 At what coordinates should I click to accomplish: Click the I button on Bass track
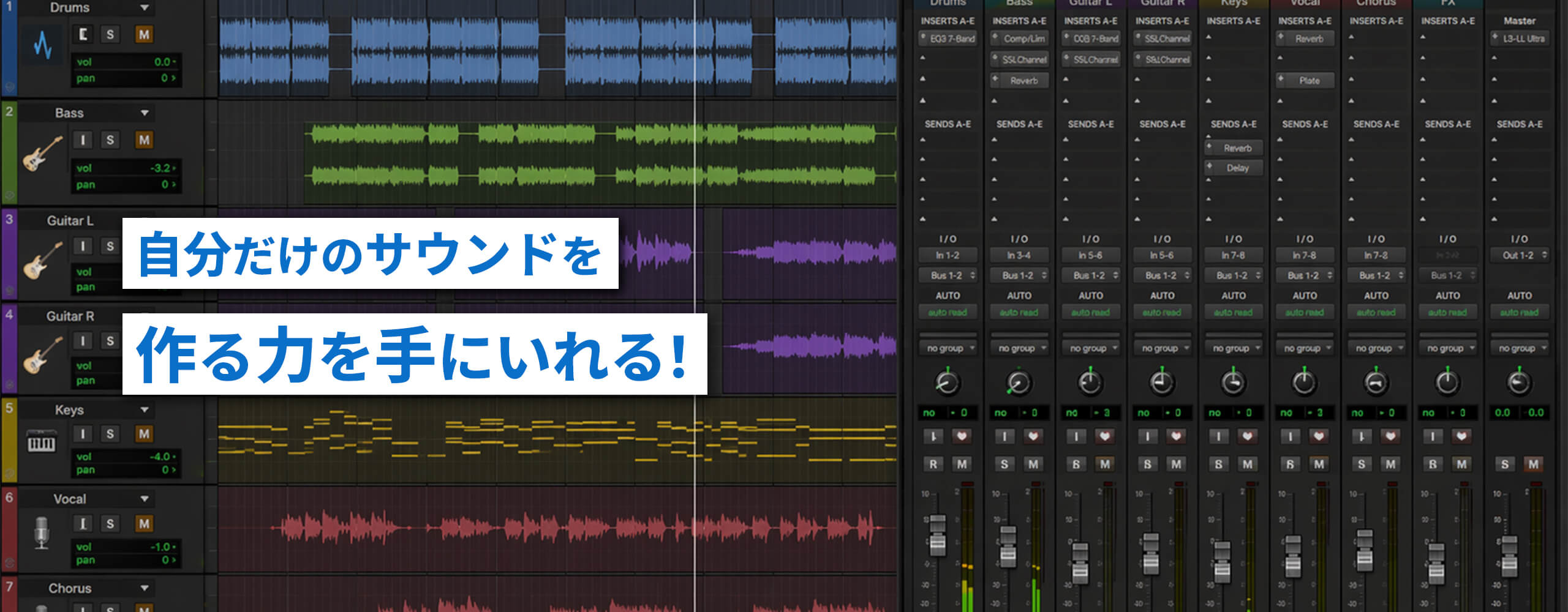click(x=83, y=140)
